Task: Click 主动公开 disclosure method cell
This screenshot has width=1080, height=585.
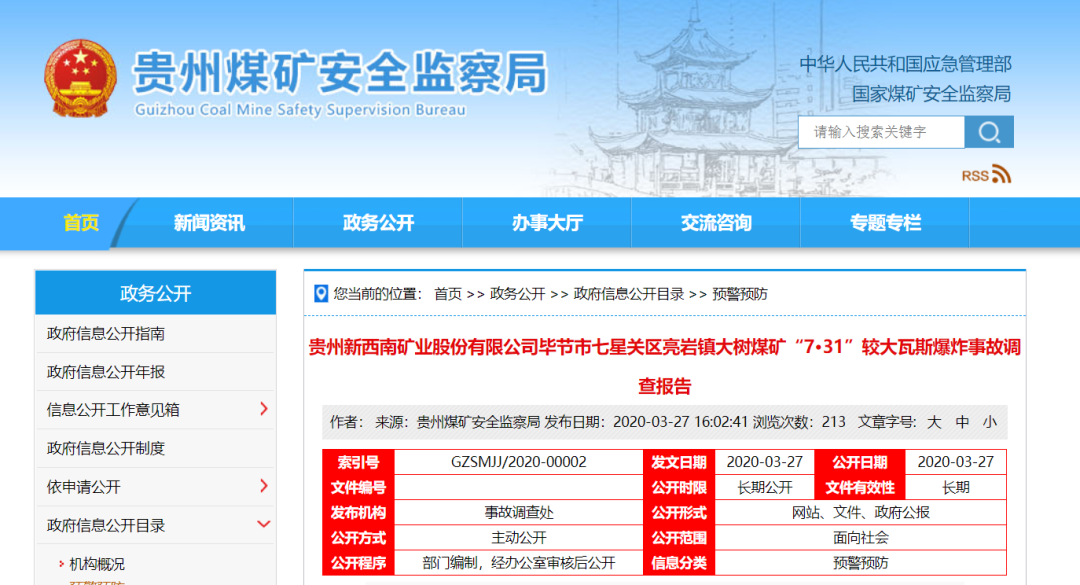Action: coord(519,537)
